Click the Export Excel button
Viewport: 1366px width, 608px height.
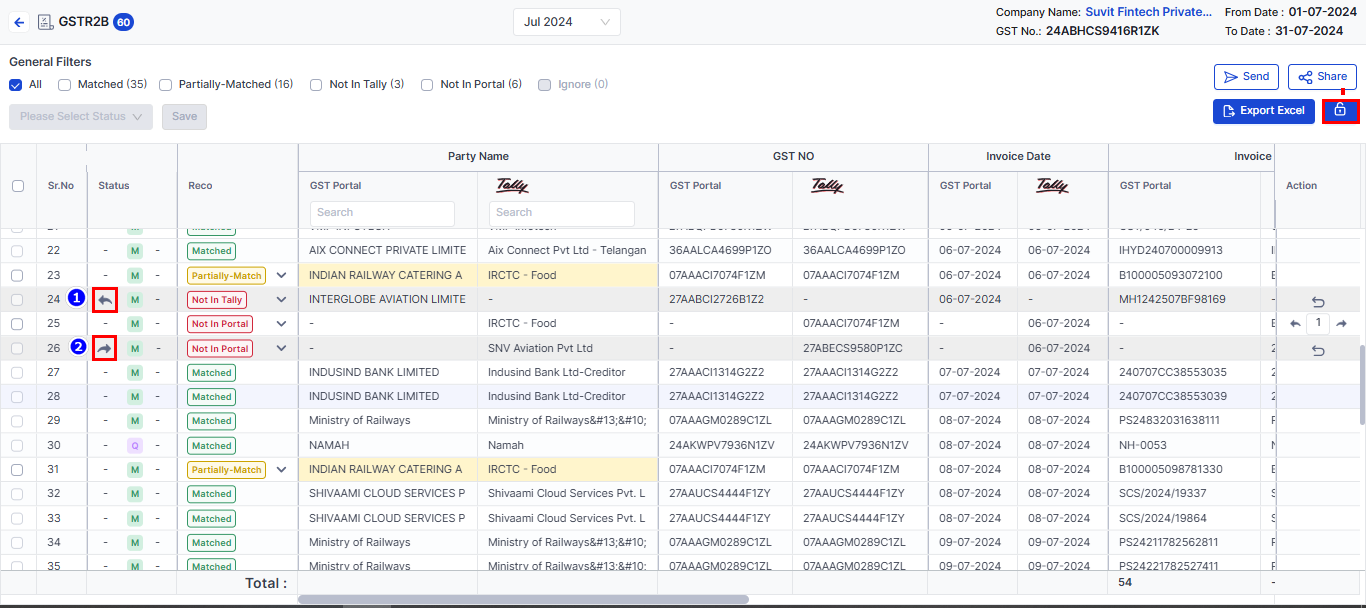[x=1263, y=111]
